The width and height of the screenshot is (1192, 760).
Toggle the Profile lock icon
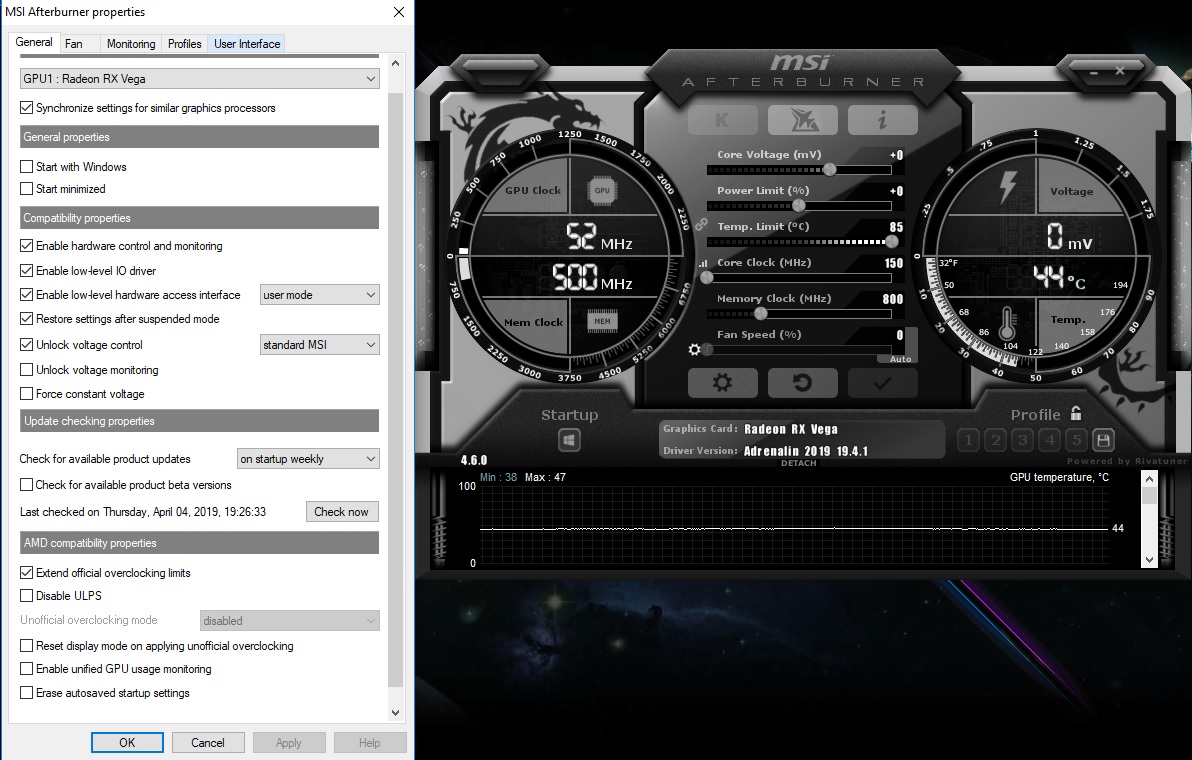click(x=1076, y=413)
